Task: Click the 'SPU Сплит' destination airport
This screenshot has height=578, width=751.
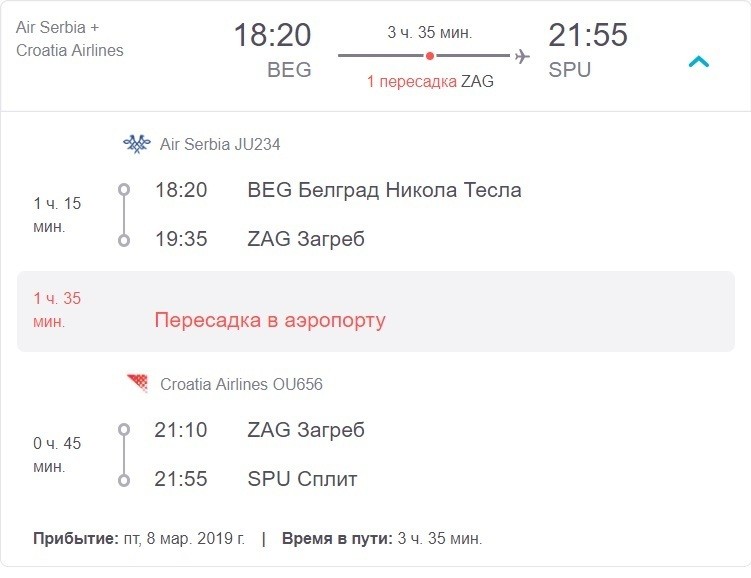Action: pyautogui.click(x=302, y=480)
